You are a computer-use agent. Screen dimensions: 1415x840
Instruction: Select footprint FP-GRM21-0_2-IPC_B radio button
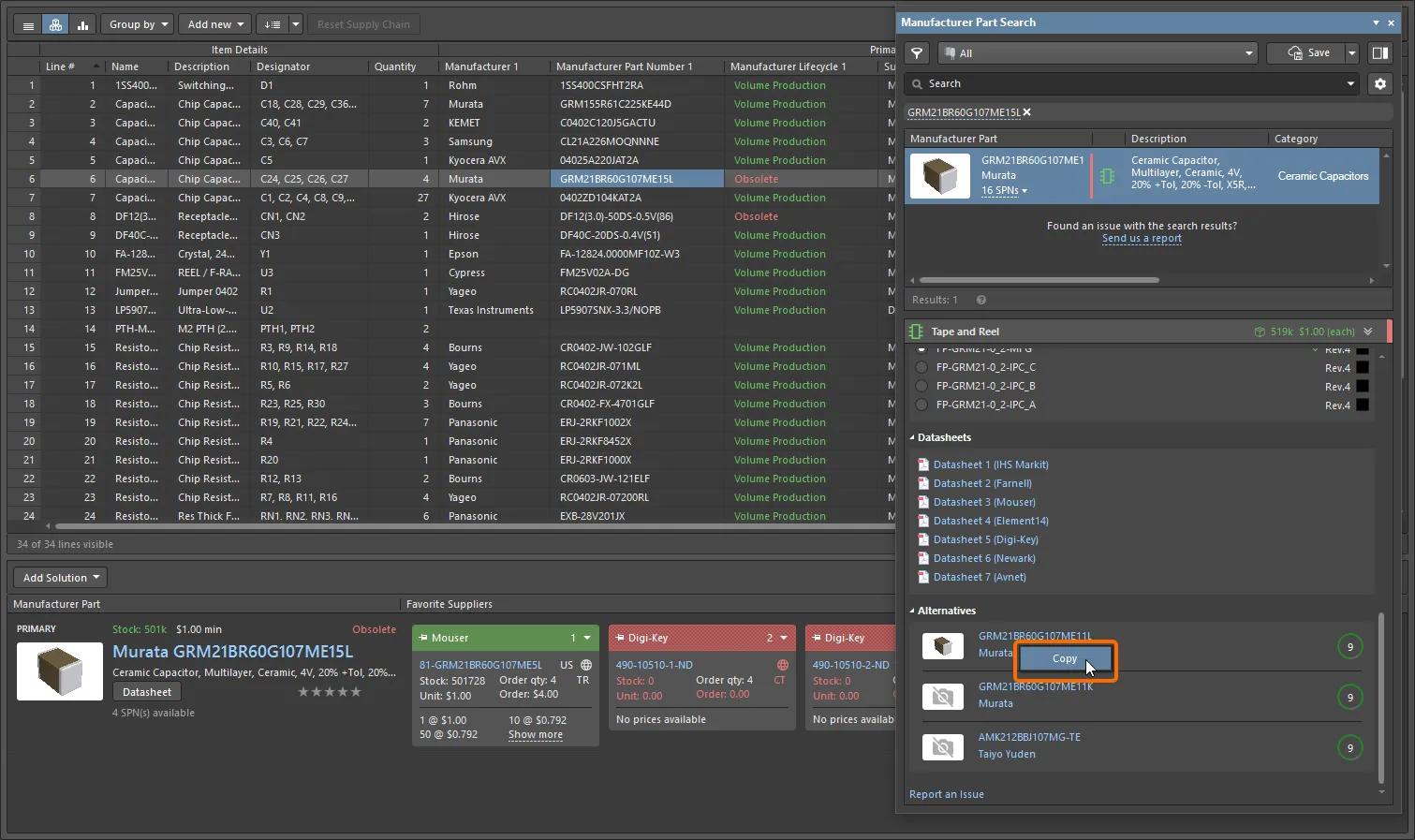pos(921,386)
